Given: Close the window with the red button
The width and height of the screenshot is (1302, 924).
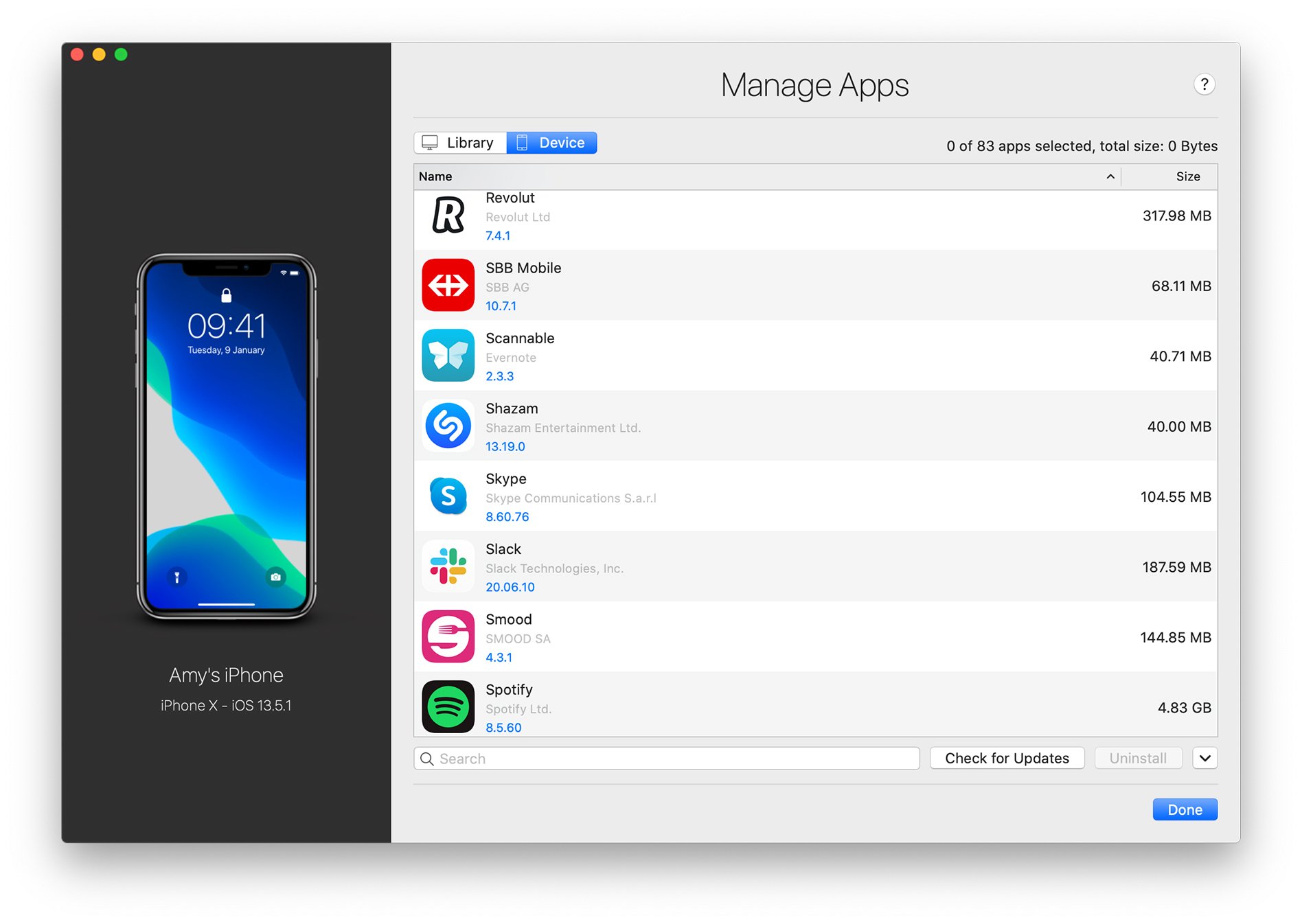Looking at the screenshot, I should 77,54.
